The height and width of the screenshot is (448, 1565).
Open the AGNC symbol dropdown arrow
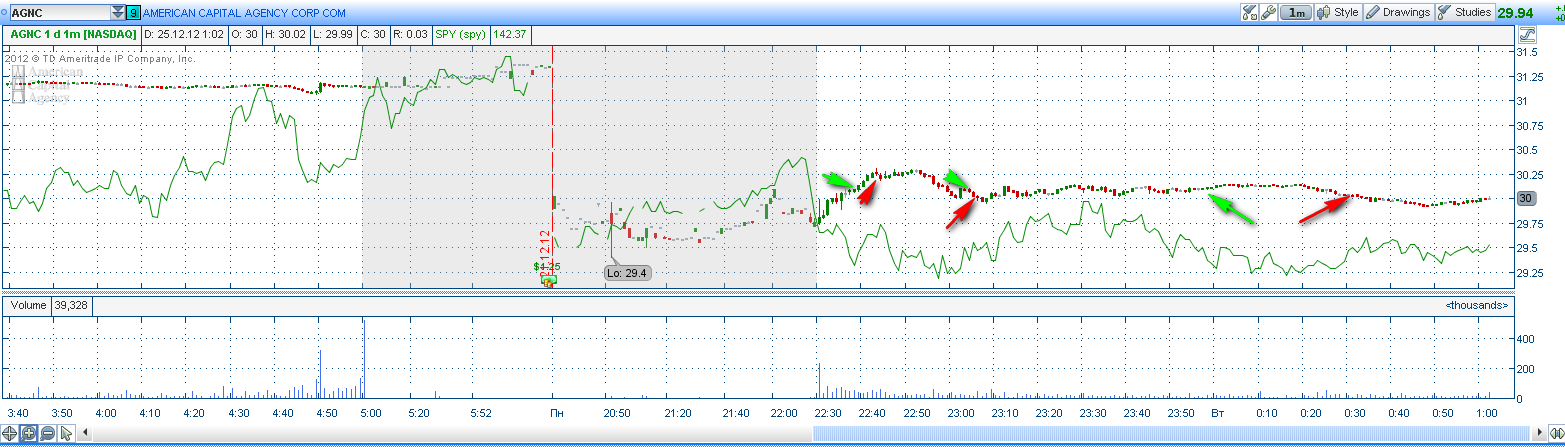coord(119,13)
